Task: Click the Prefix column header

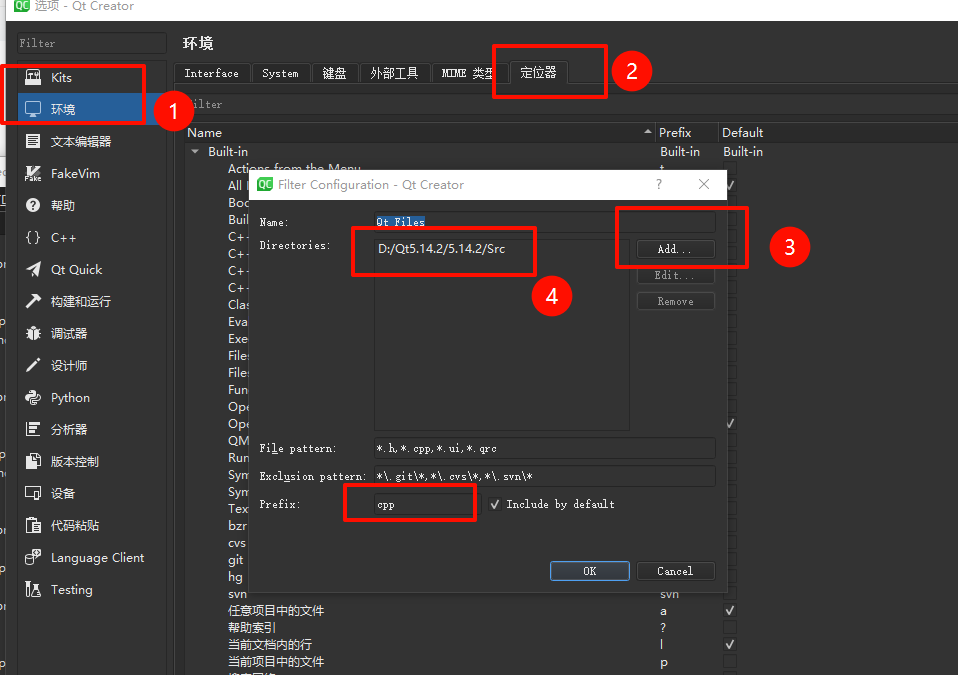Action: [687, 133]
